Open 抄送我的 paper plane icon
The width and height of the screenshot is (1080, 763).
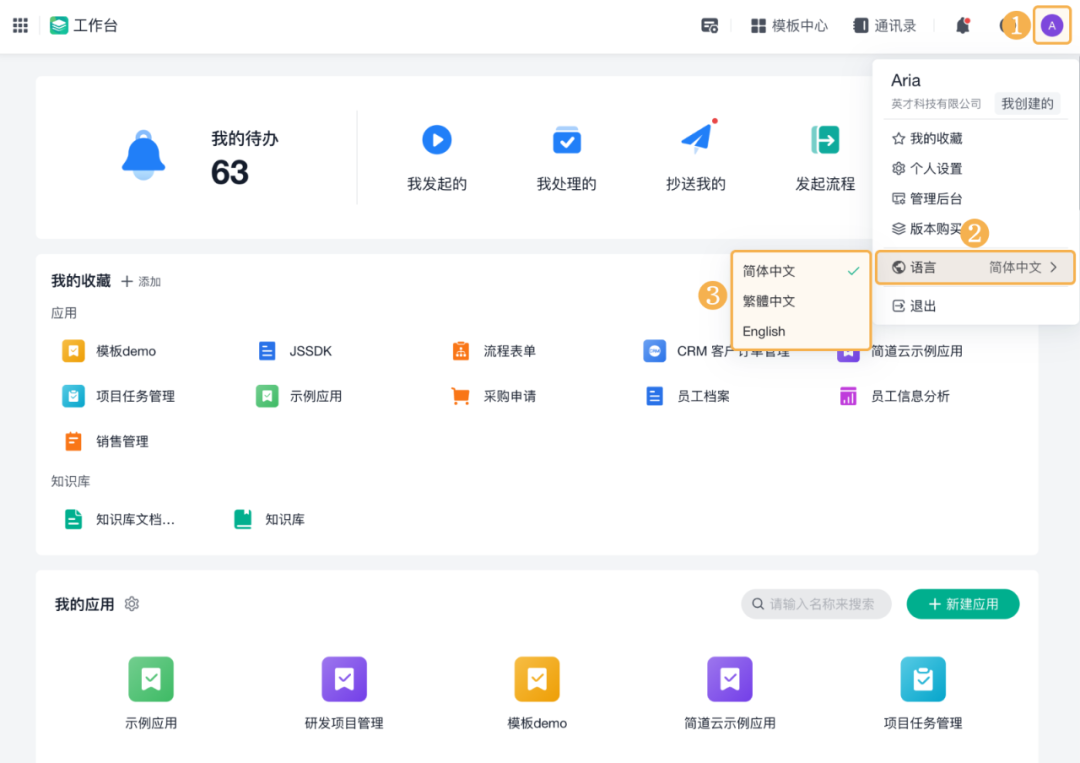[x=697, y=138]
